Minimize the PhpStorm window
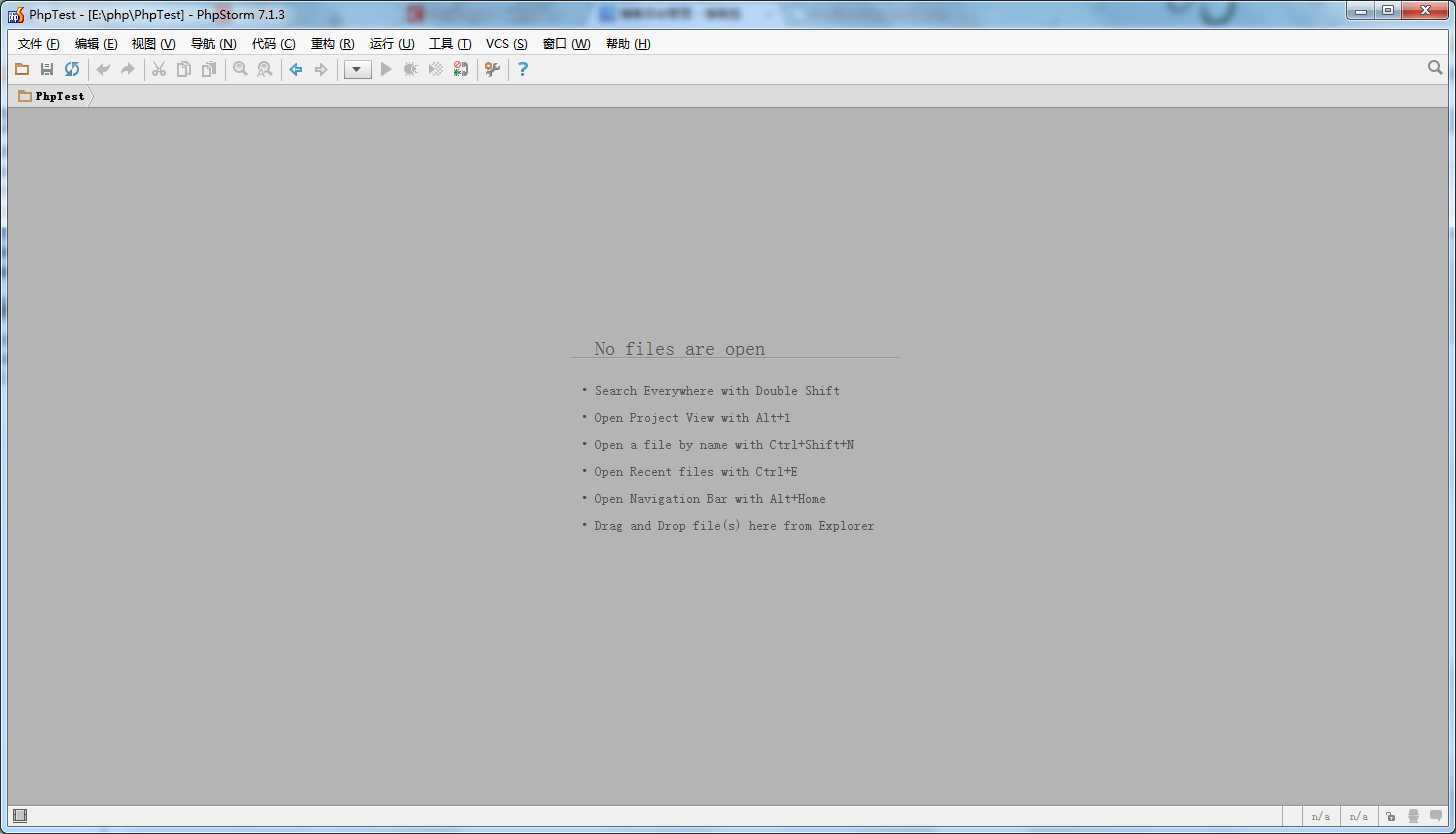This screenshot has width=1456, height=834. tap(1360, 10)
